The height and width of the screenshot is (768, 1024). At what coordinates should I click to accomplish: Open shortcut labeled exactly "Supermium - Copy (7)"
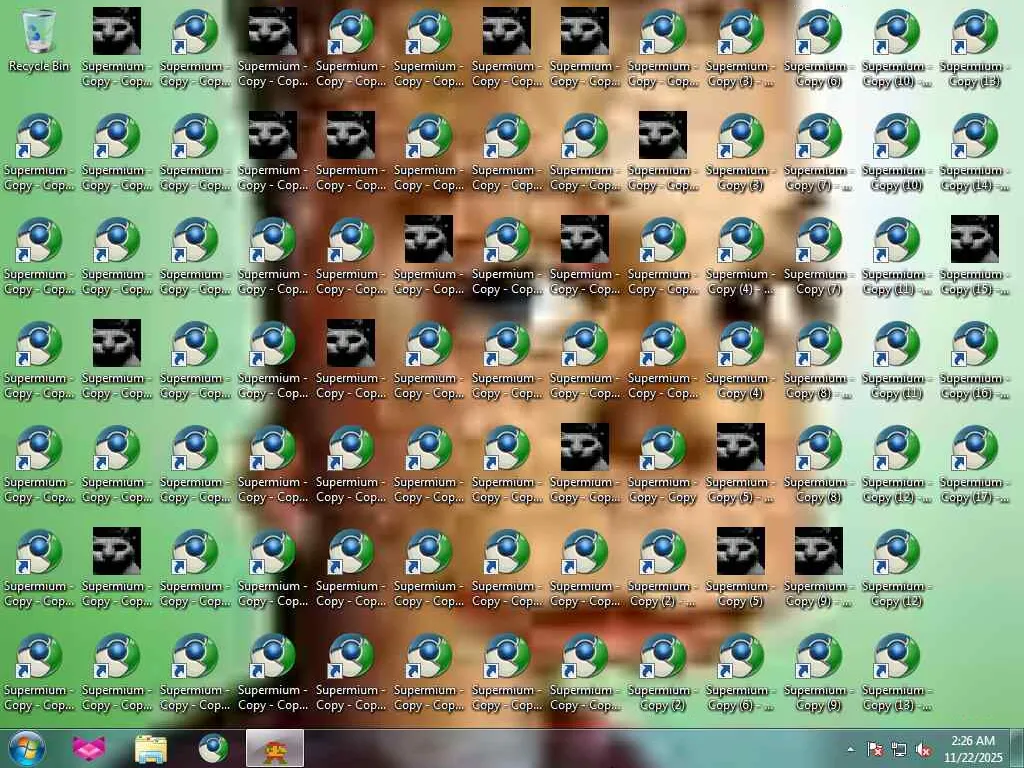[x=818, y=255]
